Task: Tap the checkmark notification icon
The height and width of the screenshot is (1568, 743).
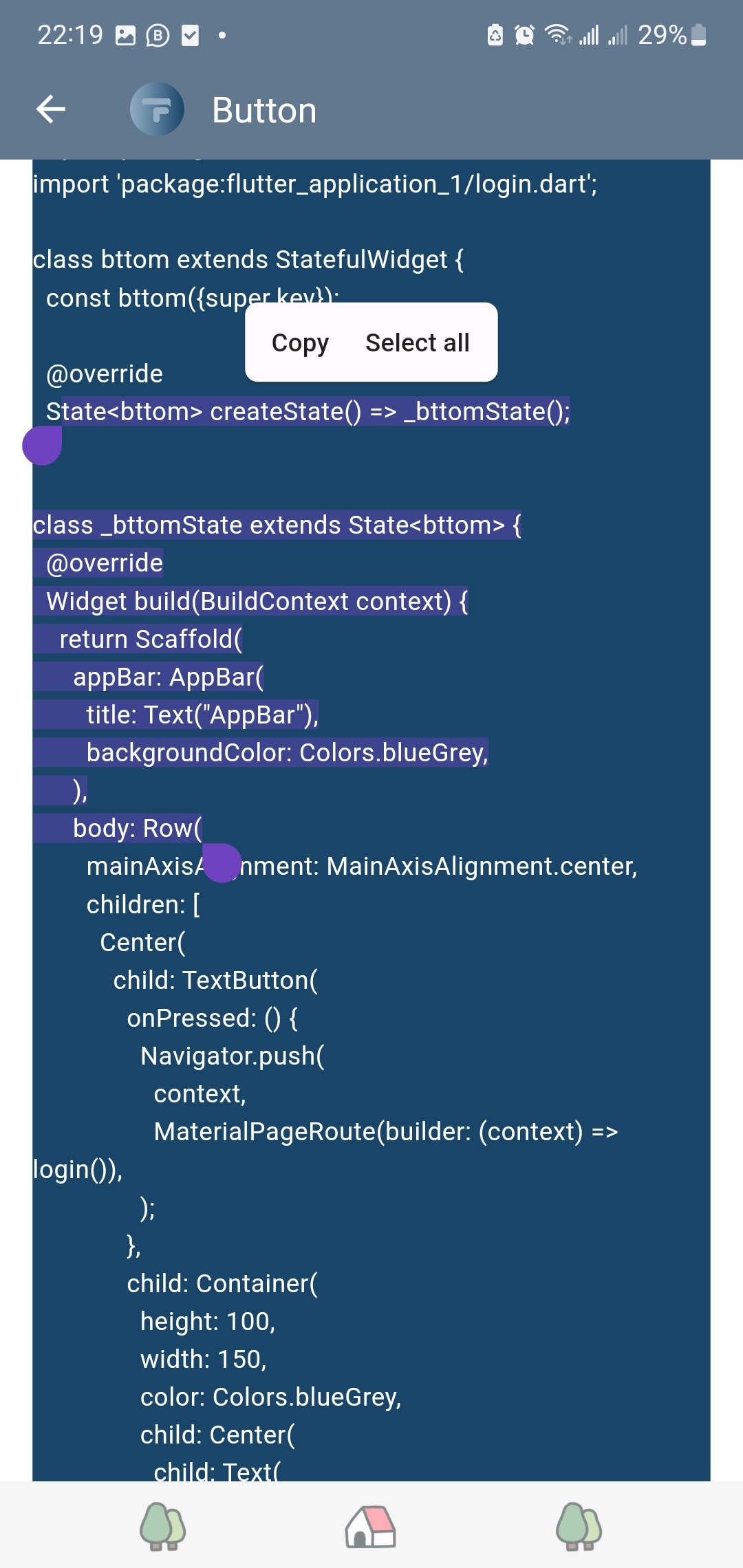Action: click(190, 35)
